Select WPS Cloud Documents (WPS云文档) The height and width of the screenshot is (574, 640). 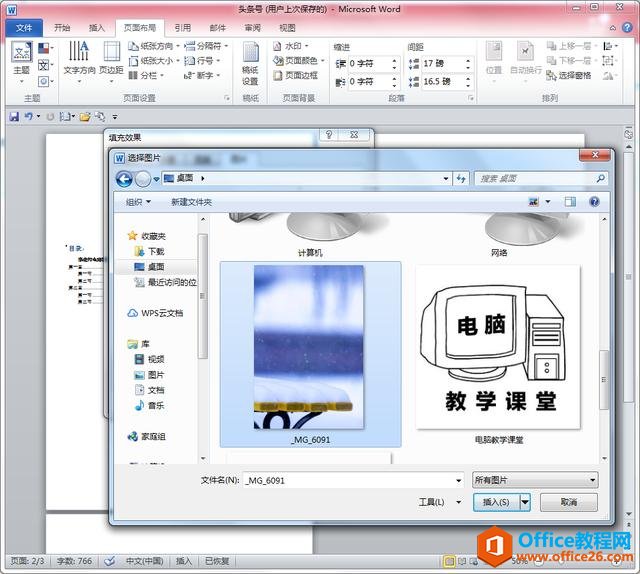(156, 314)
